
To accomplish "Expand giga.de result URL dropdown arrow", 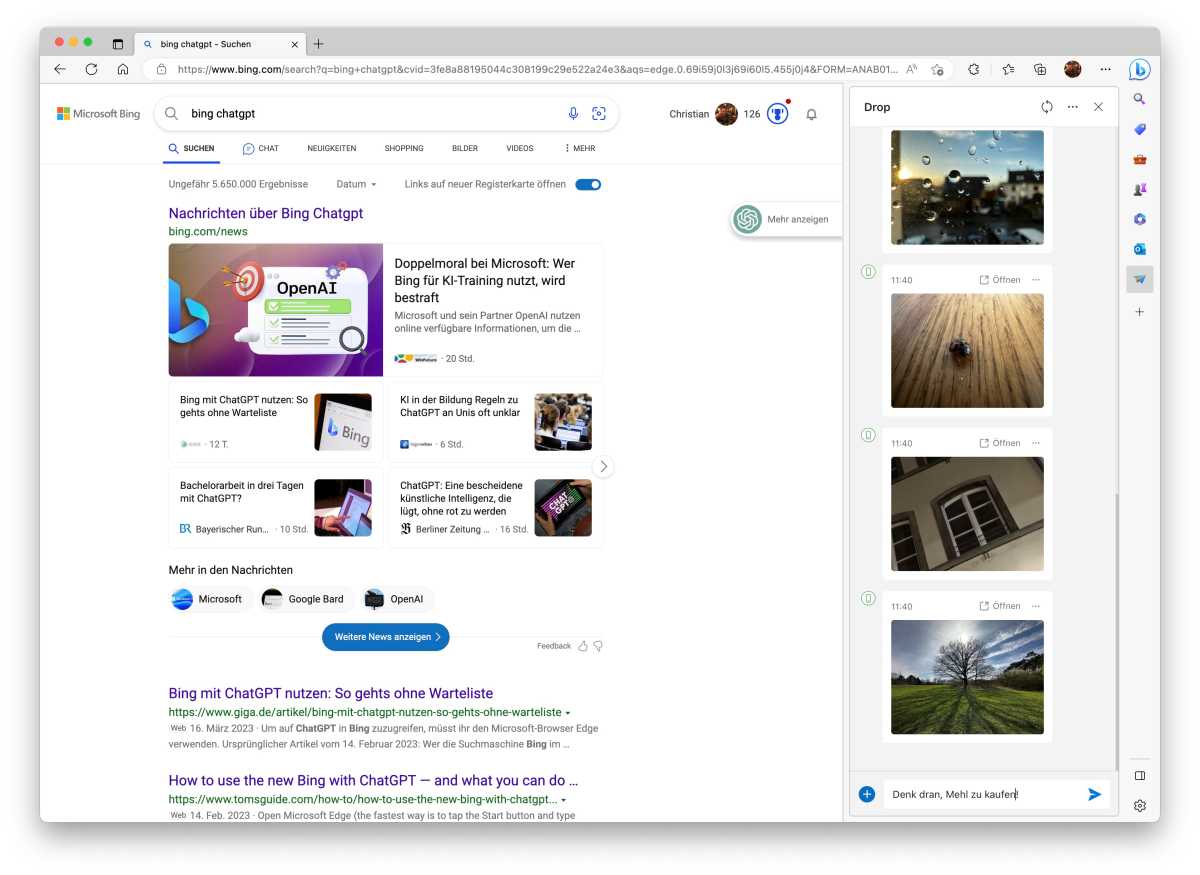I will coord(568,713).
